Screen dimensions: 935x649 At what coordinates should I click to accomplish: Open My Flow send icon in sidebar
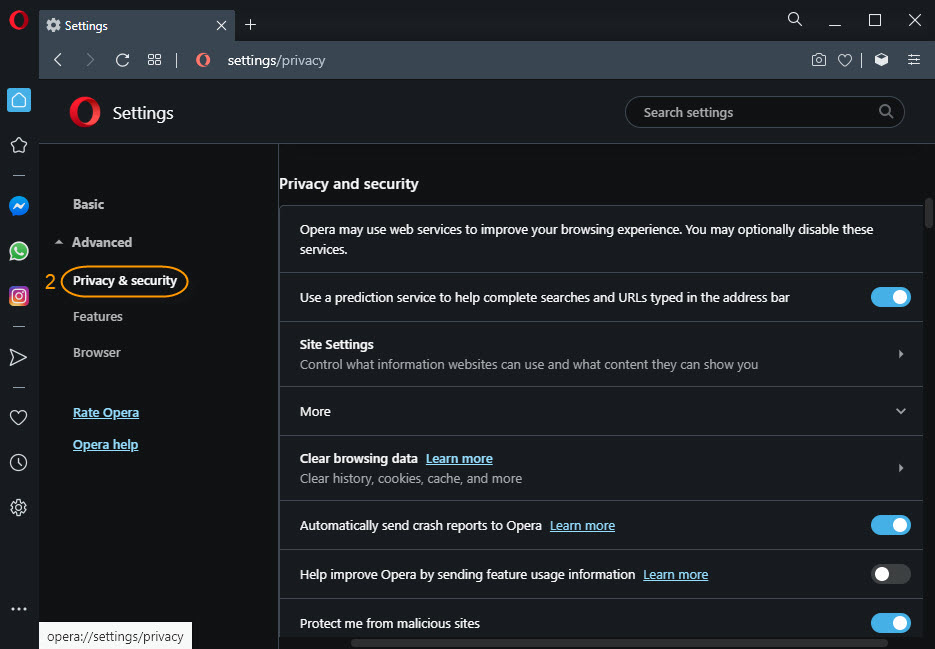(x=18, y=357)
